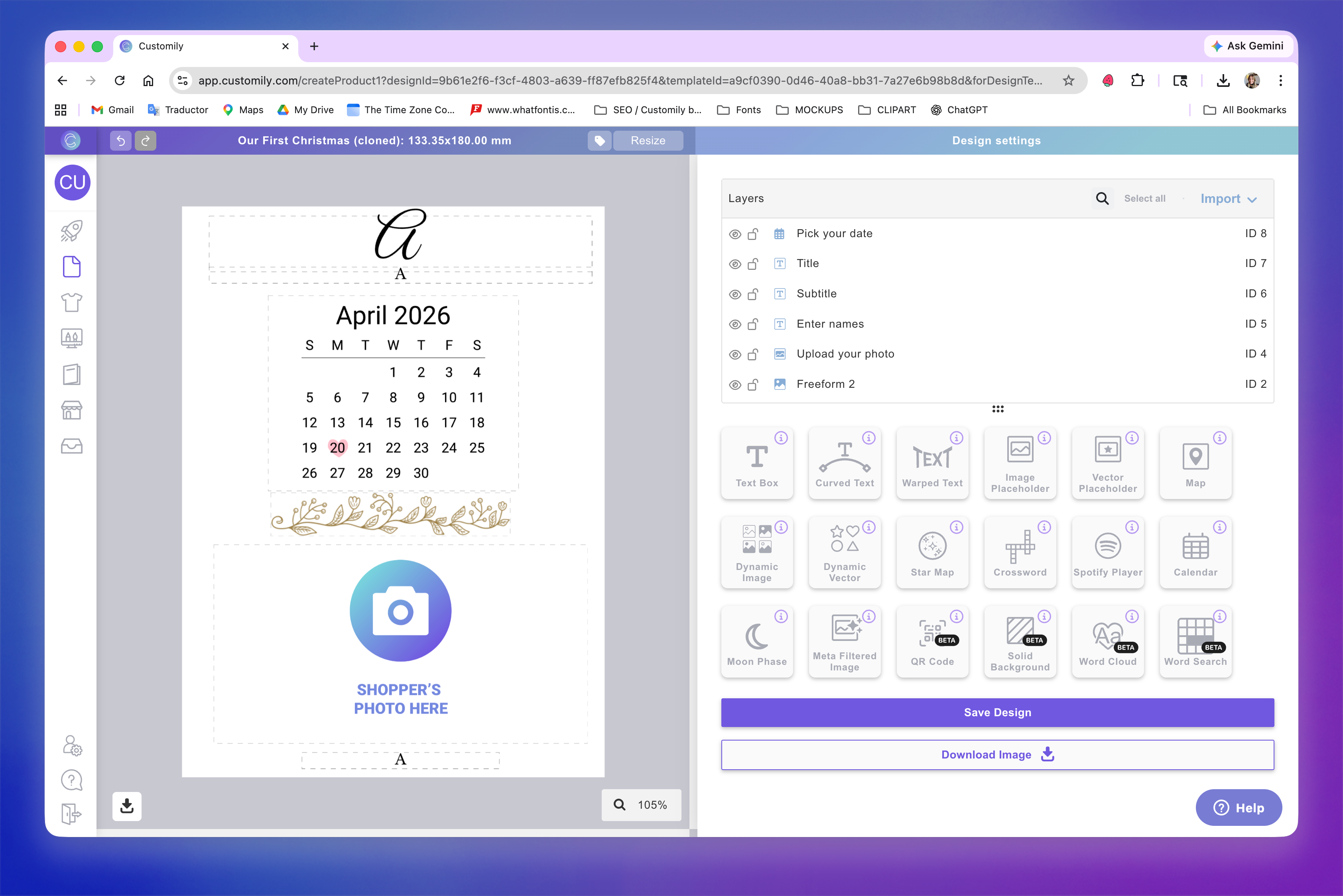Search layers with magnifier icon
This screenshot has width=1343, height=896.
point(1102,198)
